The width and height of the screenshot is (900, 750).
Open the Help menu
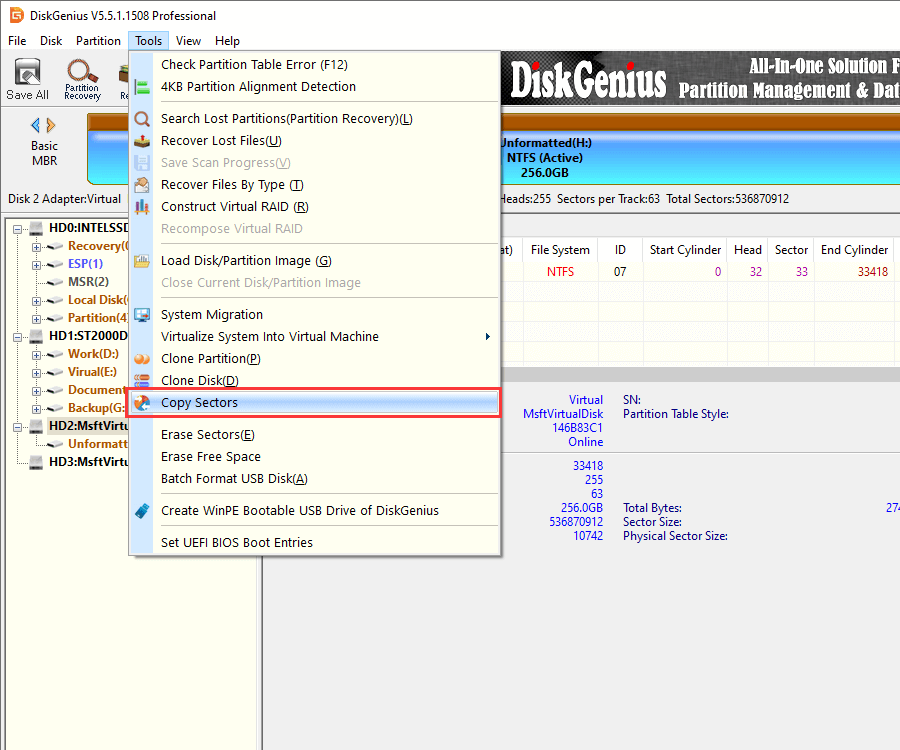click(227, 41)
